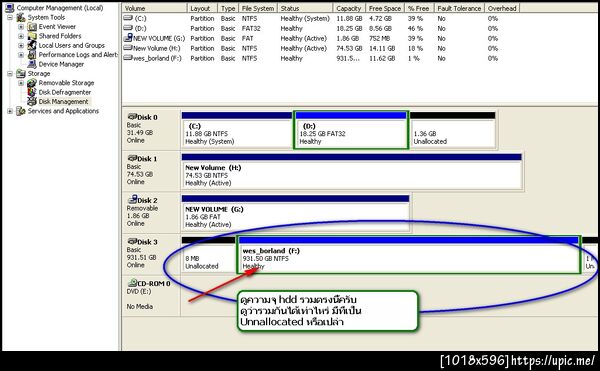Expand the Shared Folders node
The width and height of the screenshot is (600, 371).
pyautogui.click(x=21, y=36)
